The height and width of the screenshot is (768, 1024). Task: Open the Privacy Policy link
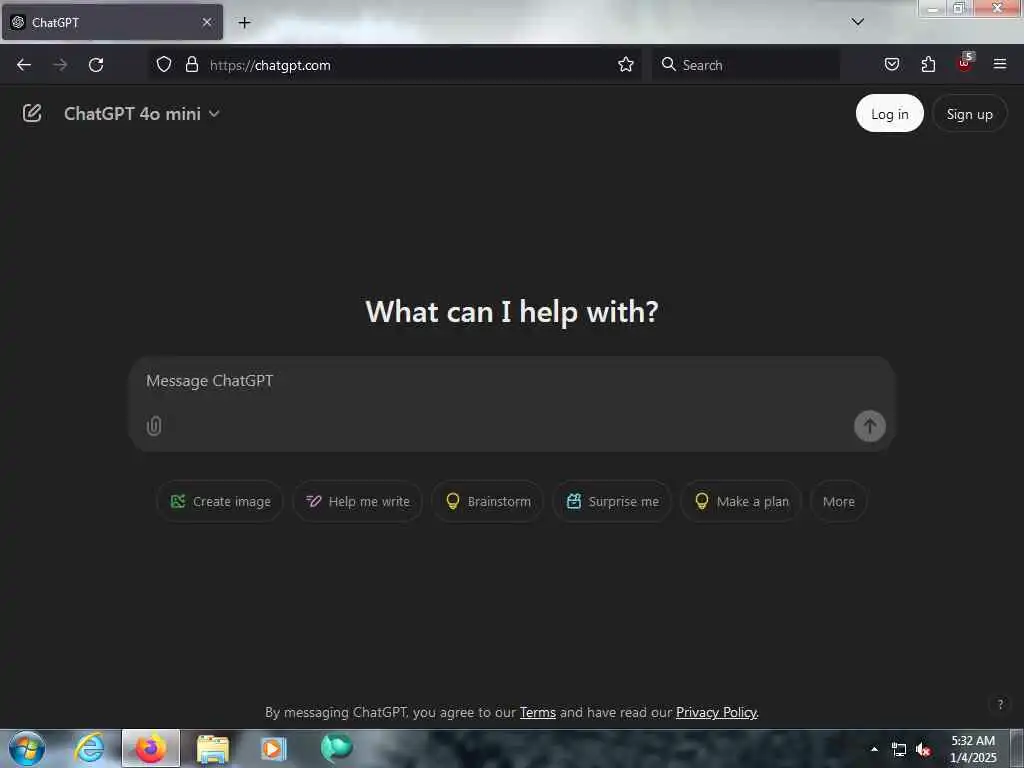[716, 712]
